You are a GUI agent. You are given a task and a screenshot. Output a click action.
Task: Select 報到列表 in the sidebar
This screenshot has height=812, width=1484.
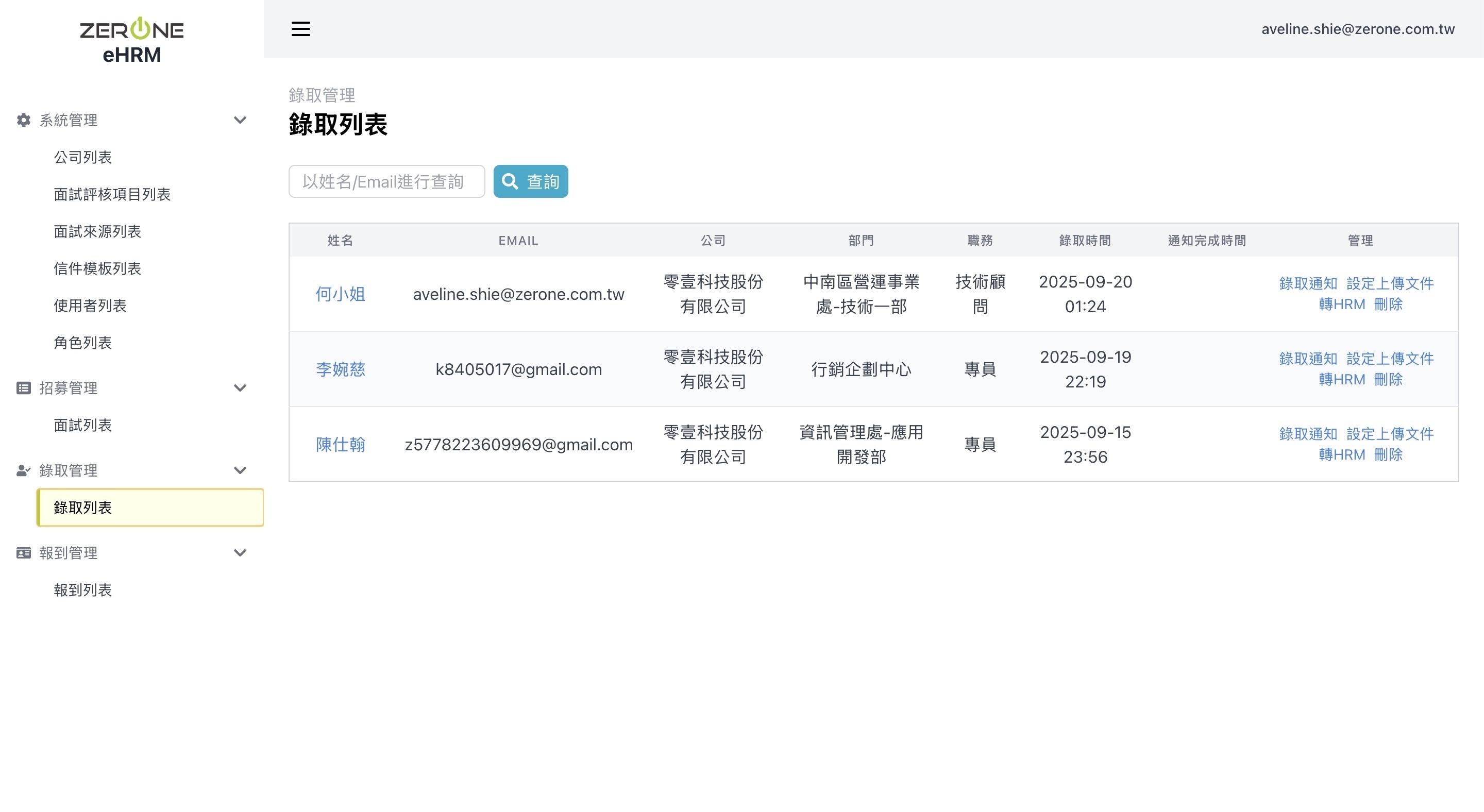point(82,590)
